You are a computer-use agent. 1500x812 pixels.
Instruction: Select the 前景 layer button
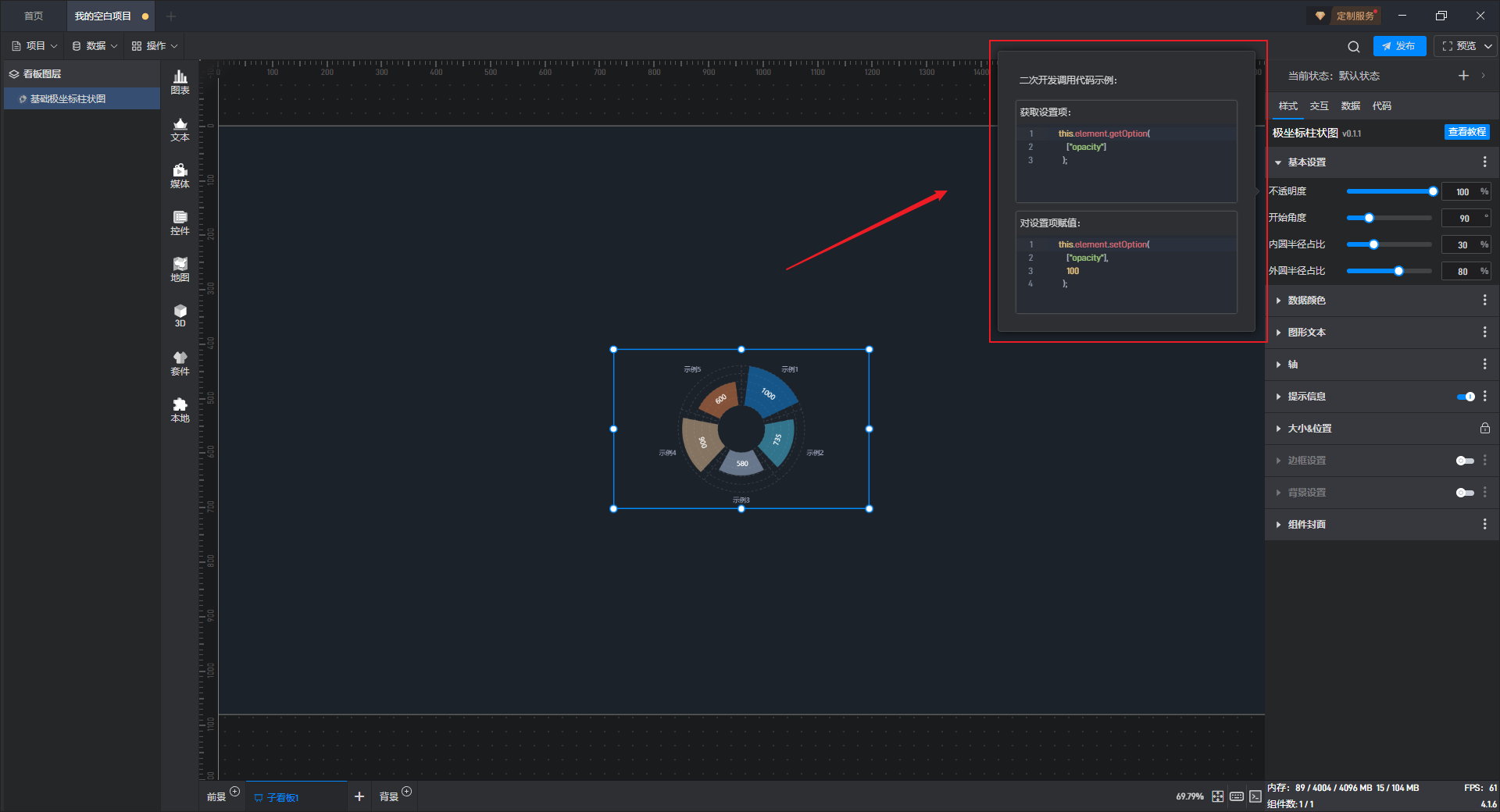click(x=216, y=797)
